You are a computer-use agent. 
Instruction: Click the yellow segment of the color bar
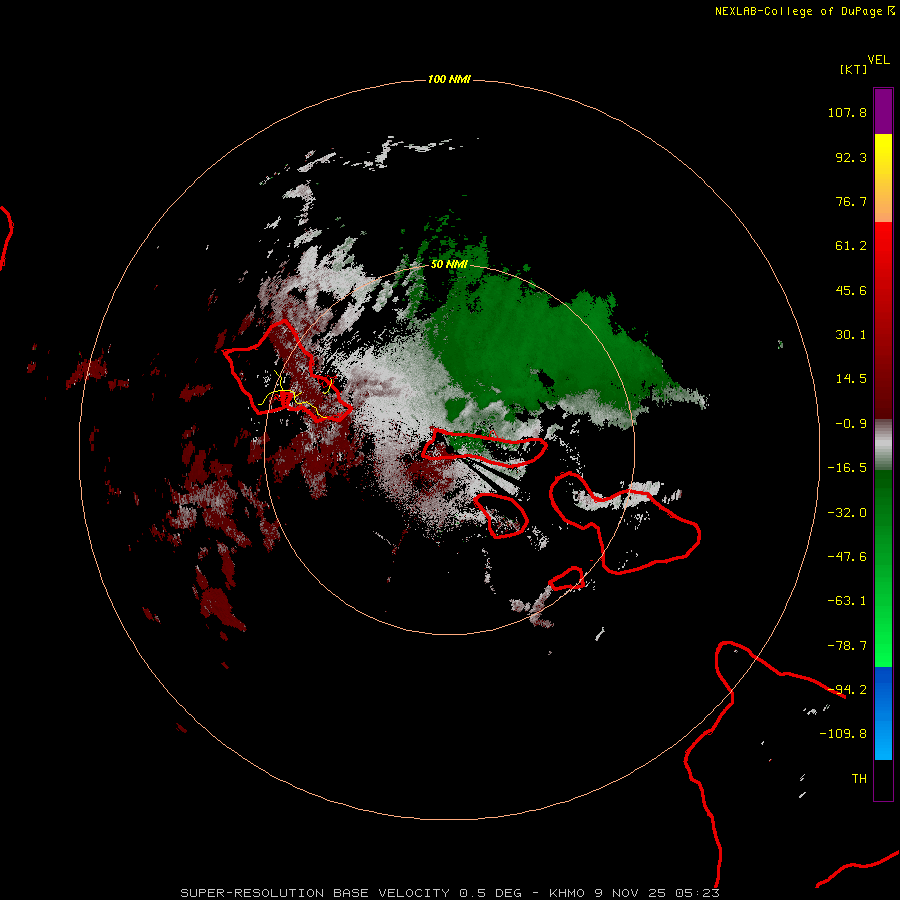(x=883, y=156)
